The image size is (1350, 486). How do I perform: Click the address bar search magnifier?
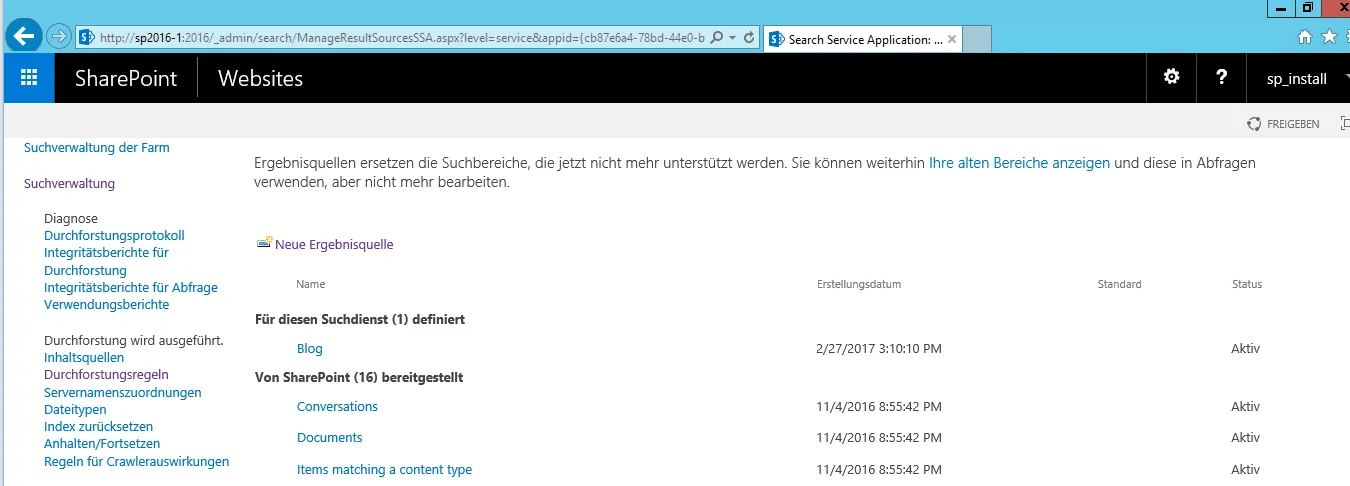[x=718, y=38]
